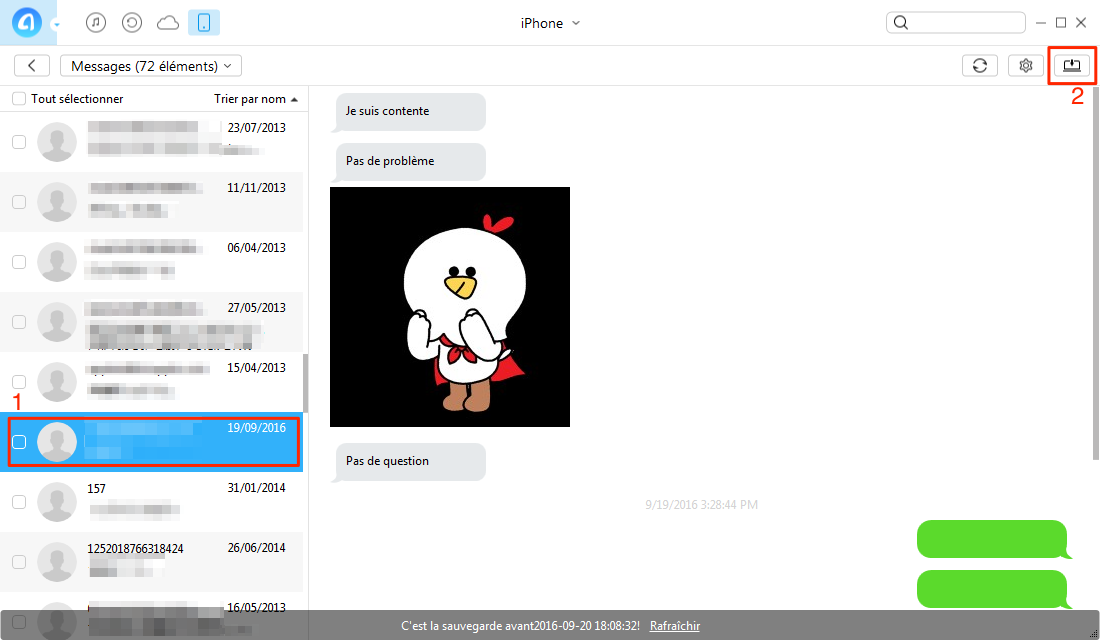The height and width of the screenshot is (640, 1100).
Task: Select the device phone icon tab
Action: tap(204, 22)
